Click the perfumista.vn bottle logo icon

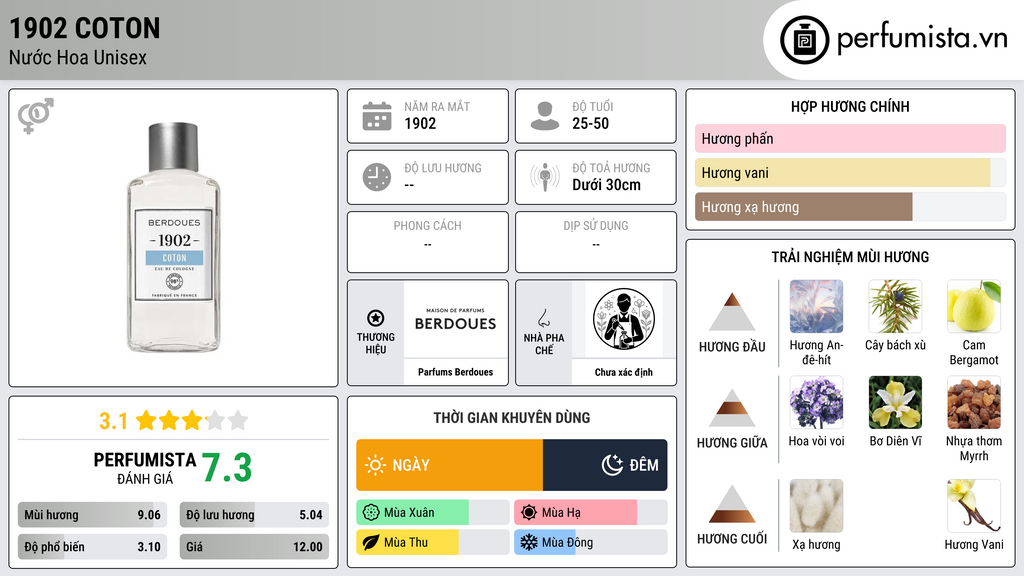pyautogui.click(x=805, y=40)
